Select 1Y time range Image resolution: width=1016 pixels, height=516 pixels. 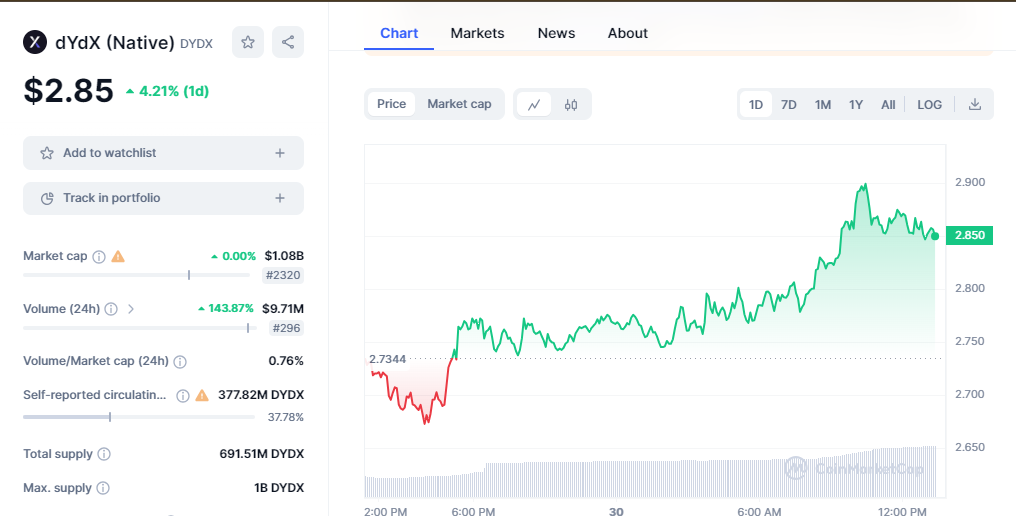[856, 104]
